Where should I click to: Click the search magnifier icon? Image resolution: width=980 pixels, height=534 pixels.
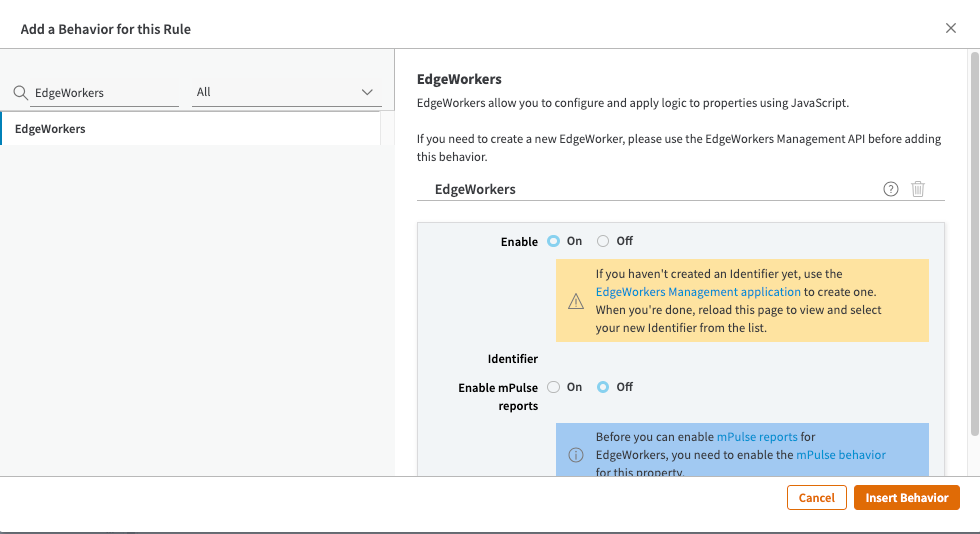pyautogui.click(x=20, y=93)
